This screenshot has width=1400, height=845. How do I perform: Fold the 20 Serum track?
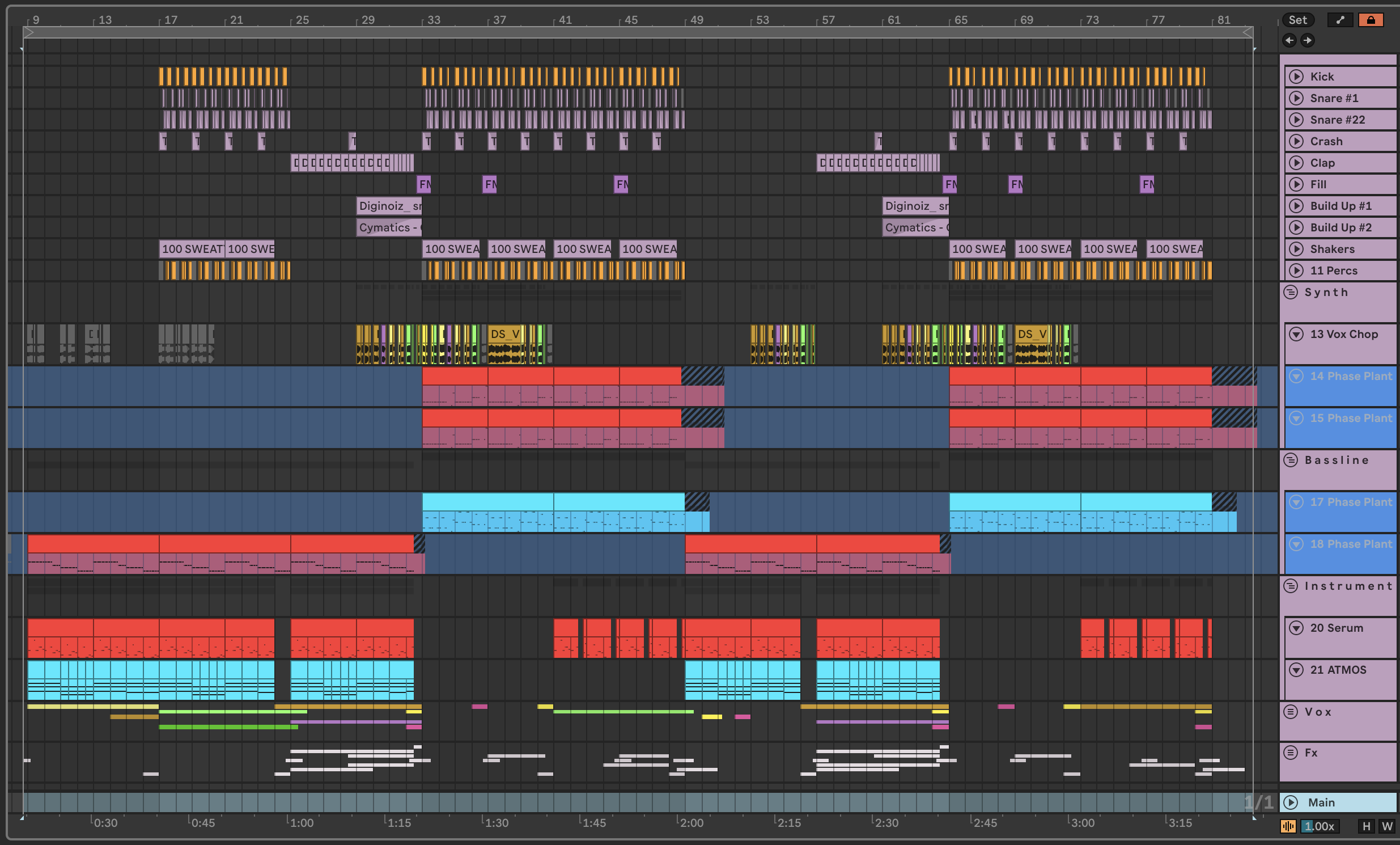click(x=1296, y=628)
